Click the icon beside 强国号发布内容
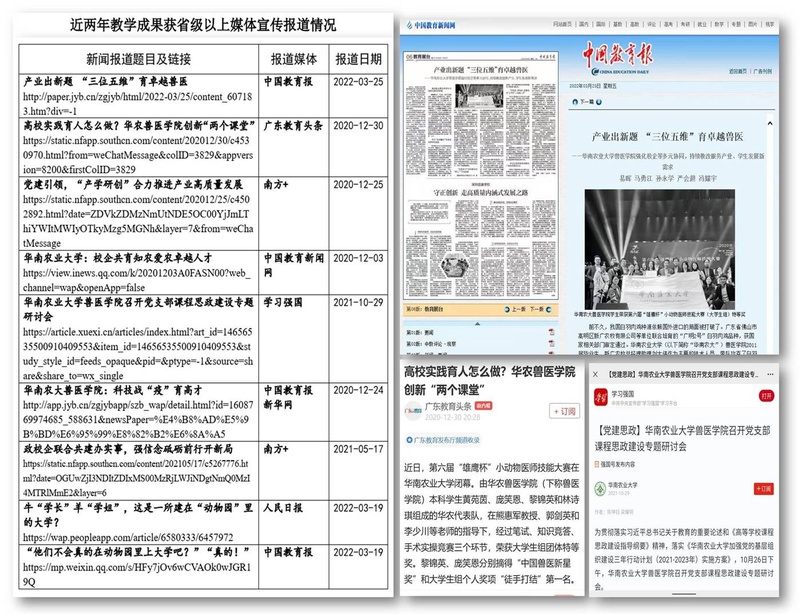This screenshot has height=614, width=799. pos(597,464)
